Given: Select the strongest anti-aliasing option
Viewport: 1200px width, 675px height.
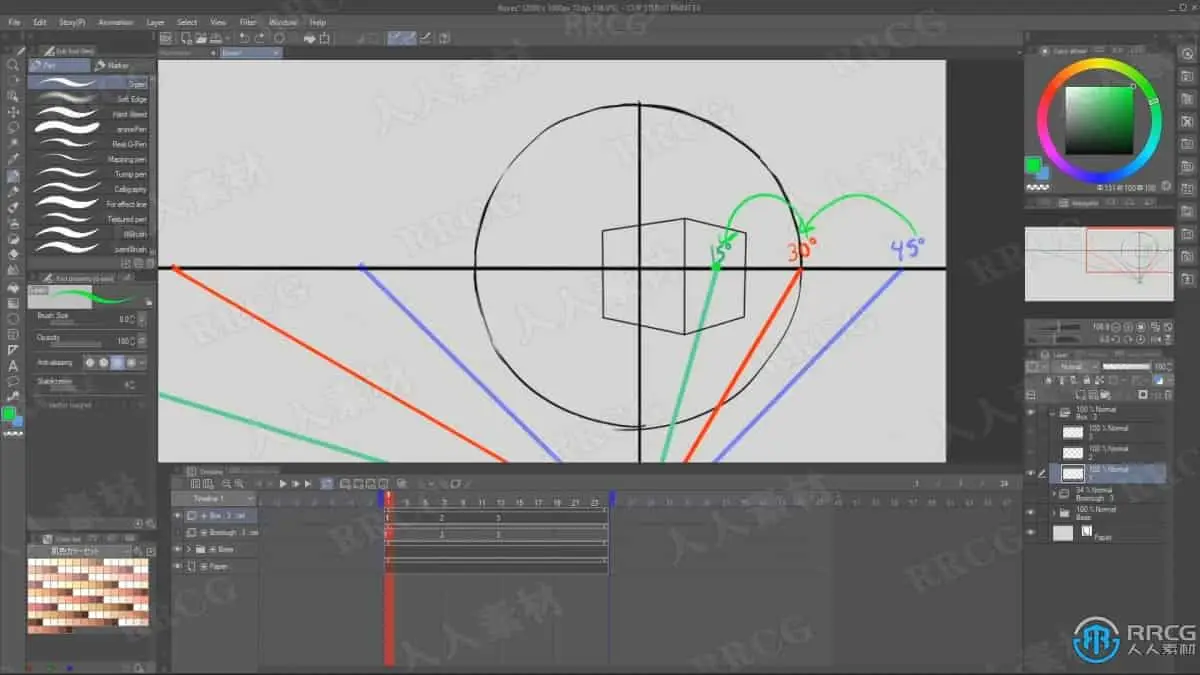Looking at the screenshot, I should tap(131, 363).
